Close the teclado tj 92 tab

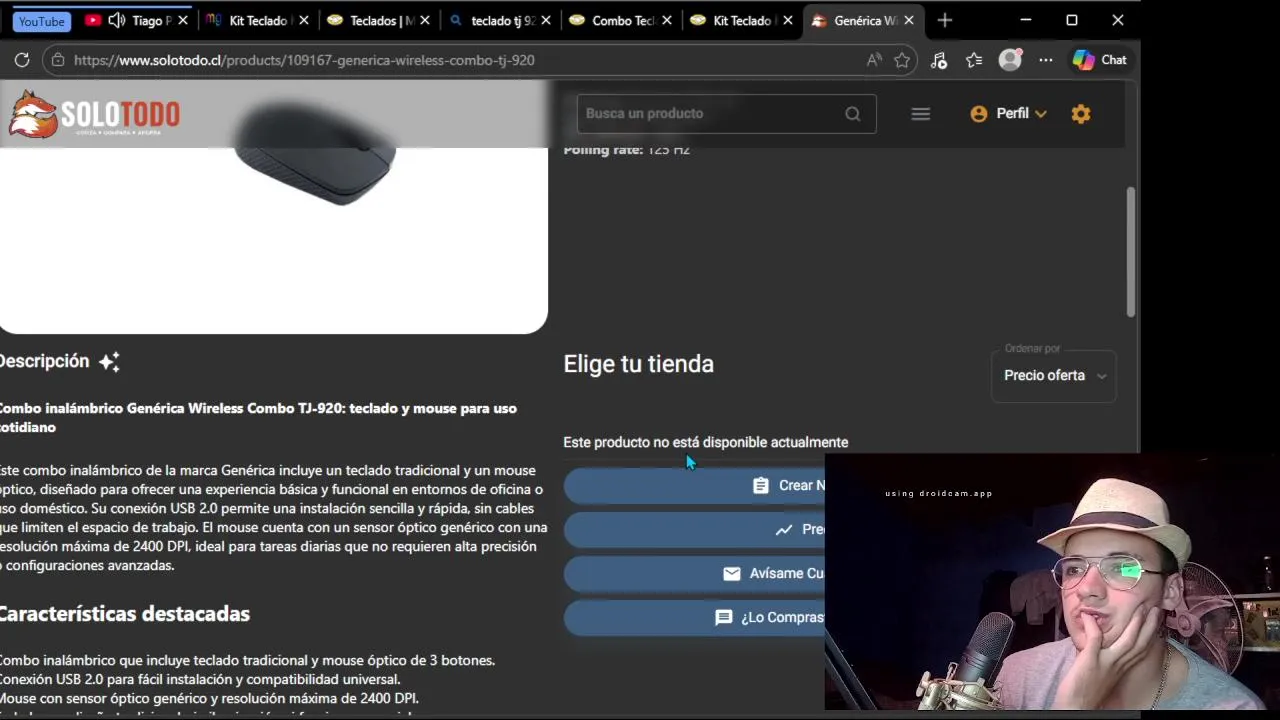coord(546,20)
